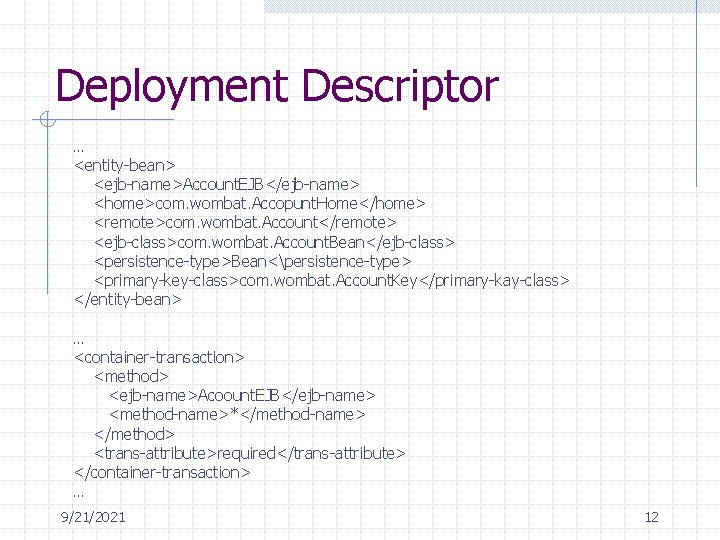The image size is (720, 540).
Task: Click the AcoountEJB ejb-name line under method
Action: tap(242, 395)
